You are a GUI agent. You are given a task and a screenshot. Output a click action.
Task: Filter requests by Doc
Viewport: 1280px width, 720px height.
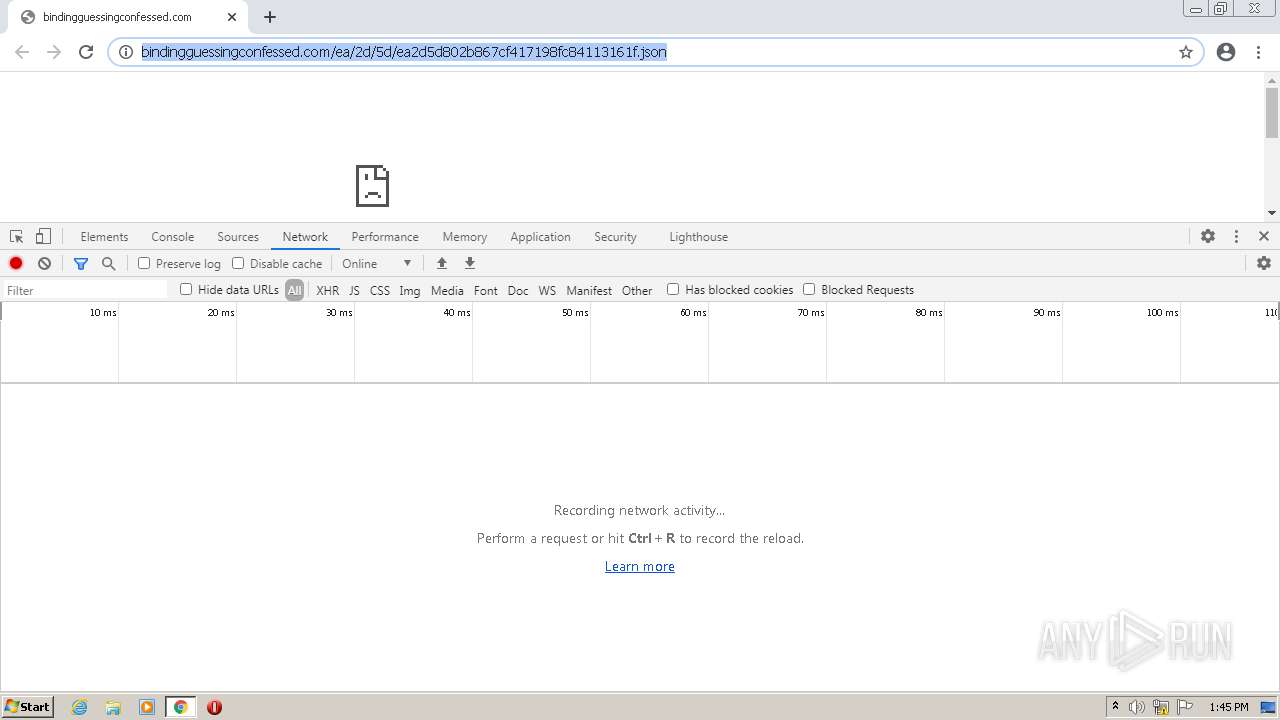pos(518,290)
